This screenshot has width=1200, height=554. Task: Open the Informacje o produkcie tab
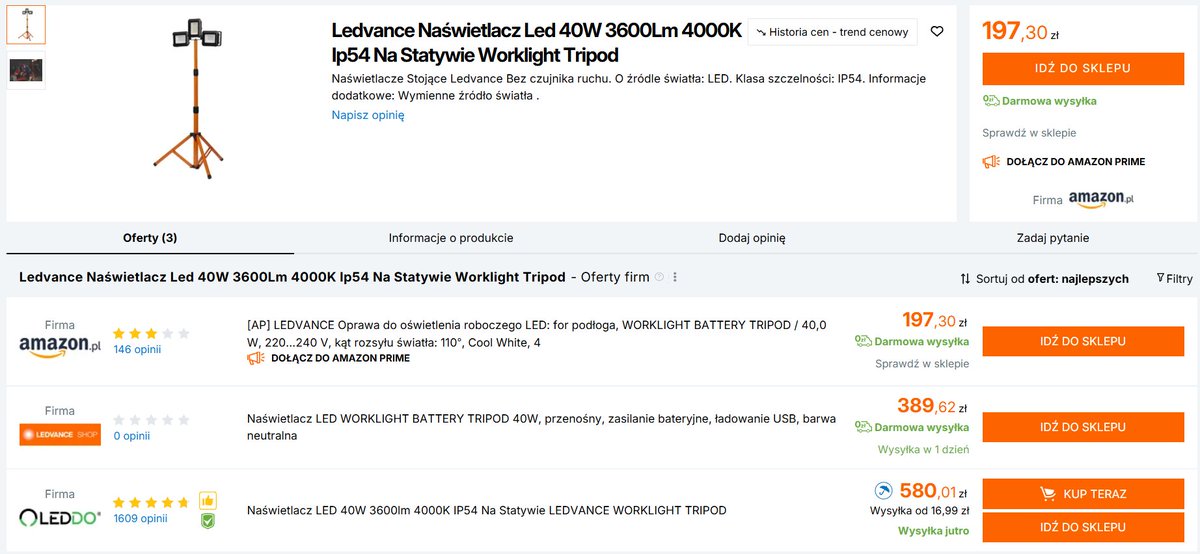point(451,238)
